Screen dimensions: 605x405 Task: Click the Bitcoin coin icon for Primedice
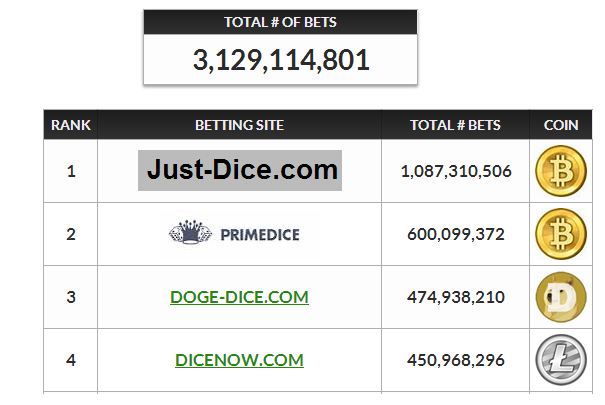561,234
